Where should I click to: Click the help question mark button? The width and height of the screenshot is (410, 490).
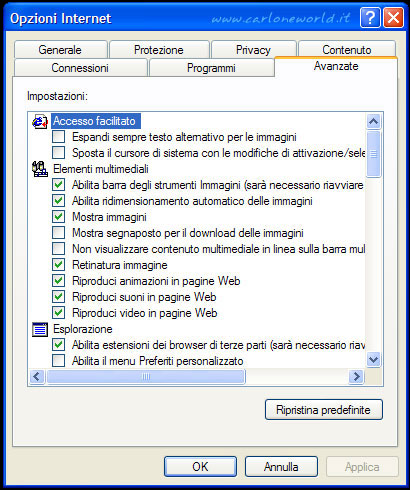pyautogui.click(x=370, y=18)
